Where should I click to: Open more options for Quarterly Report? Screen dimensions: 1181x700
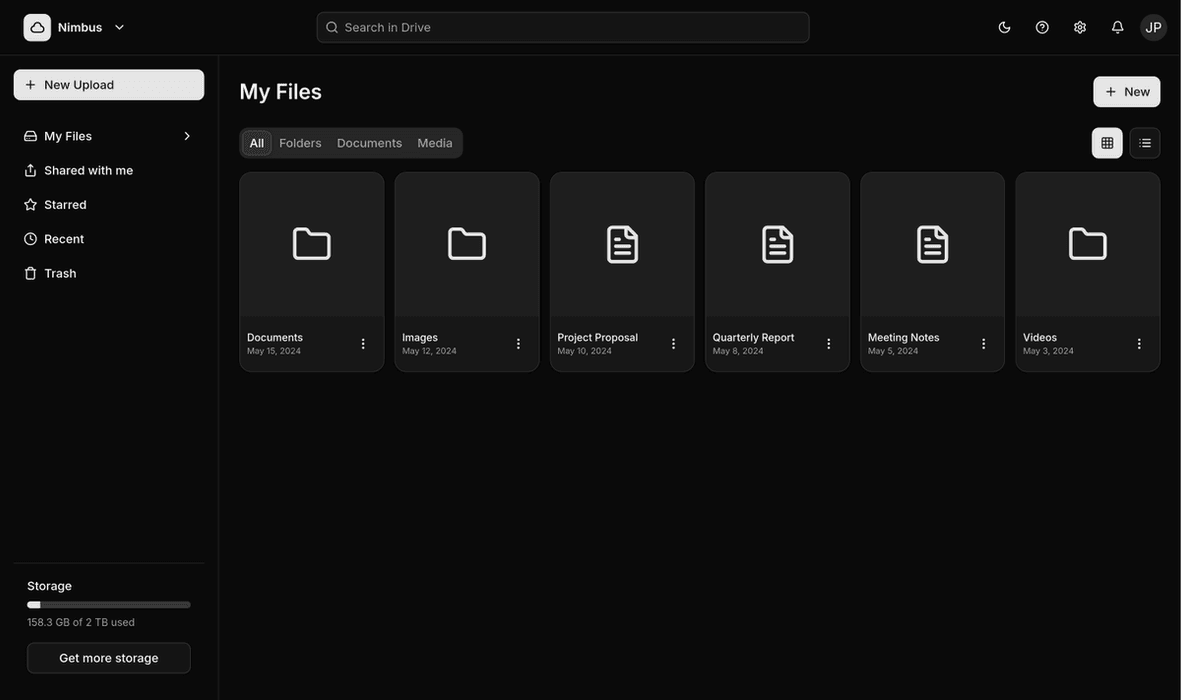pos(829,344)
